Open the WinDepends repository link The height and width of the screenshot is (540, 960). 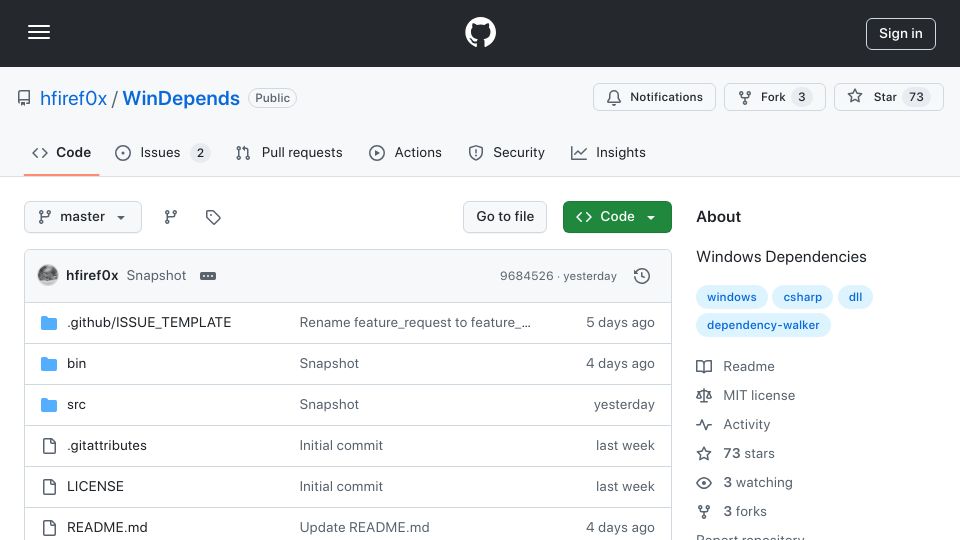tap(181, 98)
